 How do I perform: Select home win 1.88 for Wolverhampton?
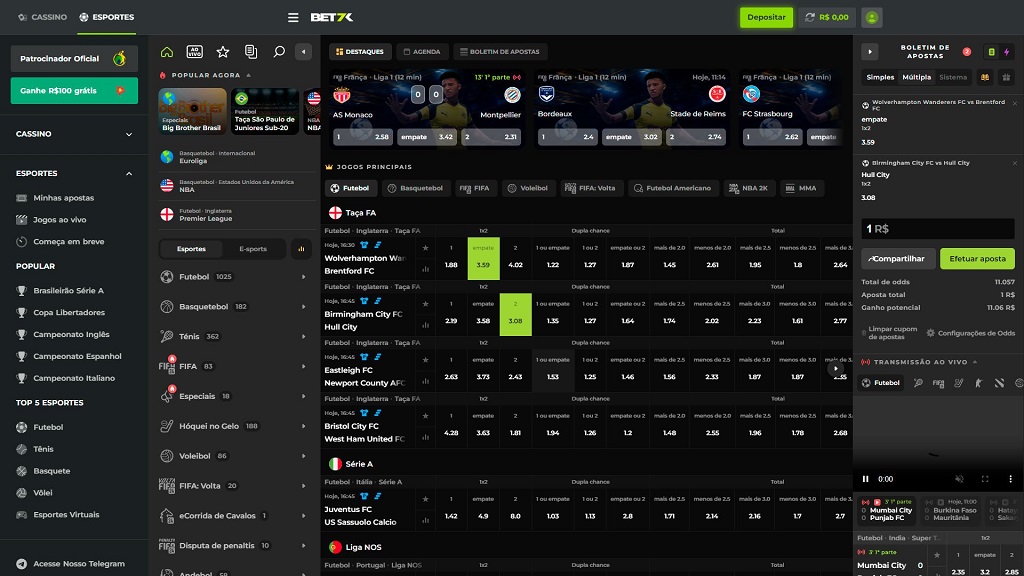[451, 259]
